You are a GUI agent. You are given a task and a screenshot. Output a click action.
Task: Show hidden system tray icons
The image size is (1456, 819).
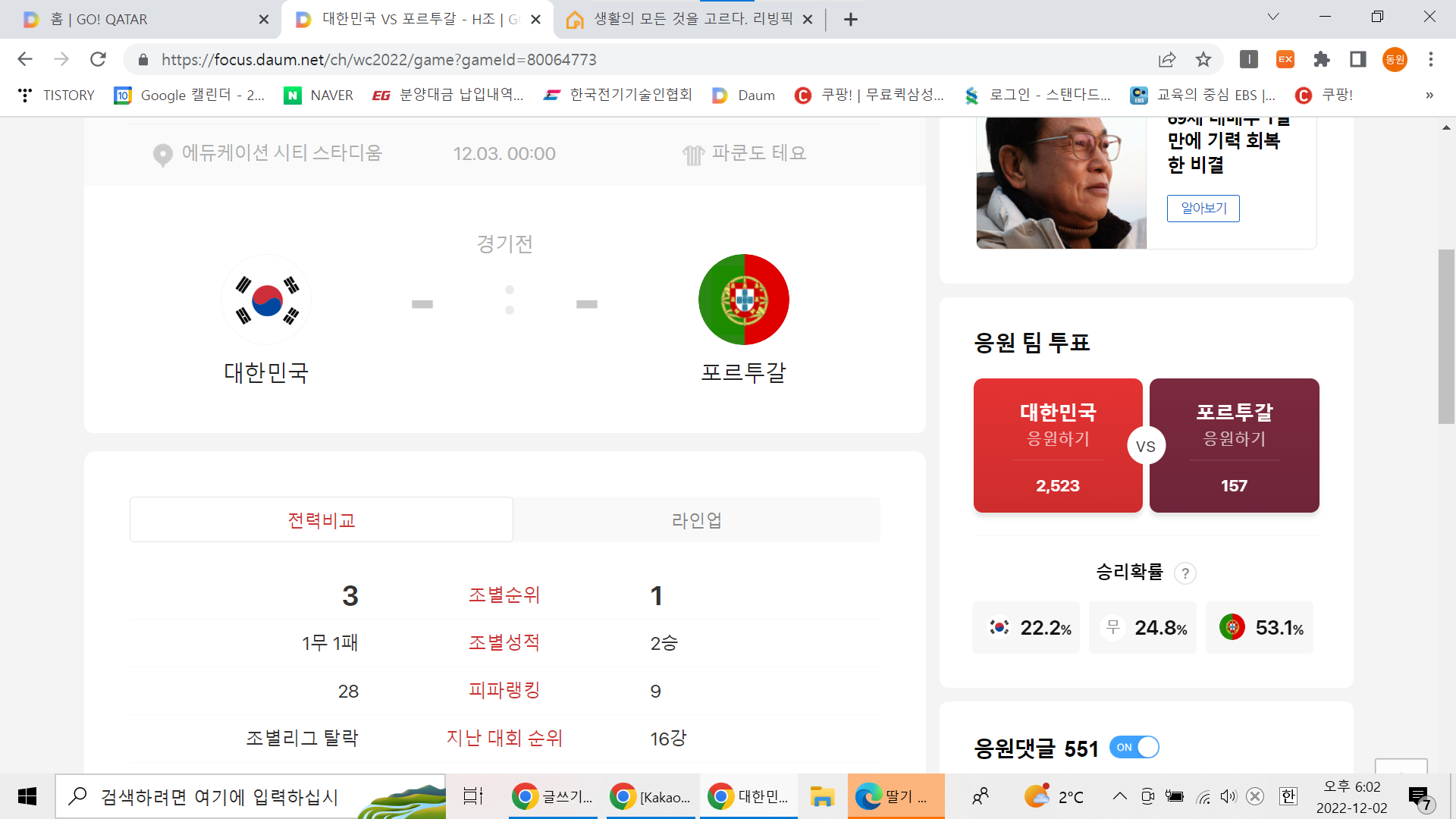point(1119,796)
